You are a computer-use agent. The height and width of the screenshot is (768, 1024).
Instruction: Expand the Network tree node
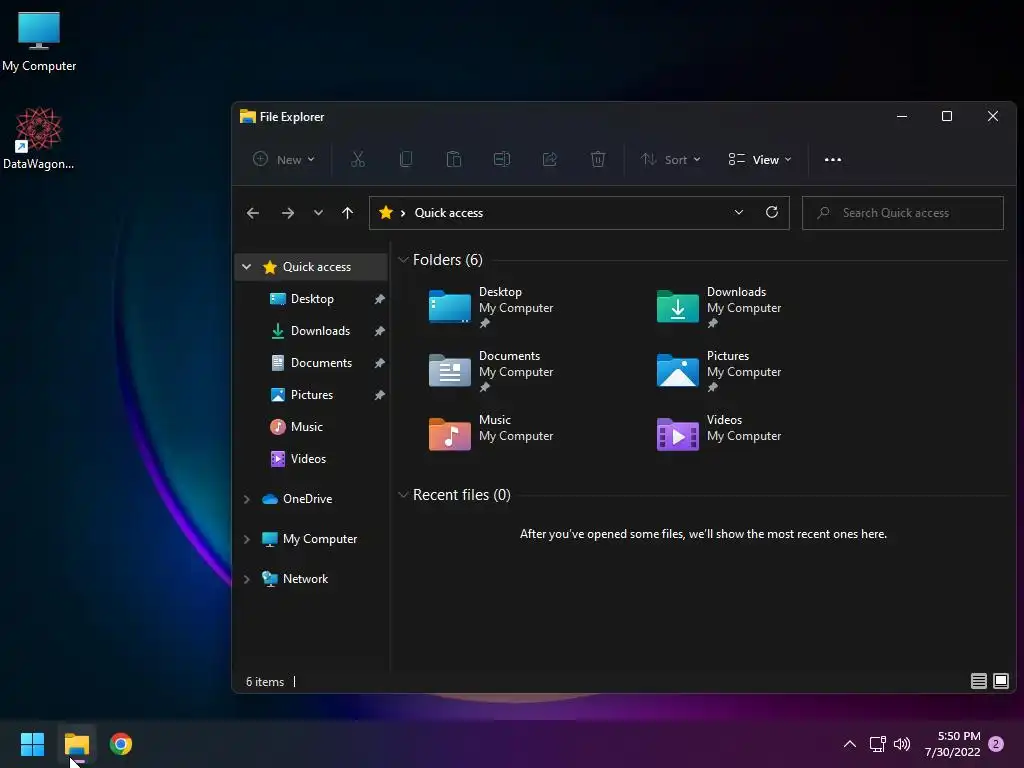(x=247, y=579)
